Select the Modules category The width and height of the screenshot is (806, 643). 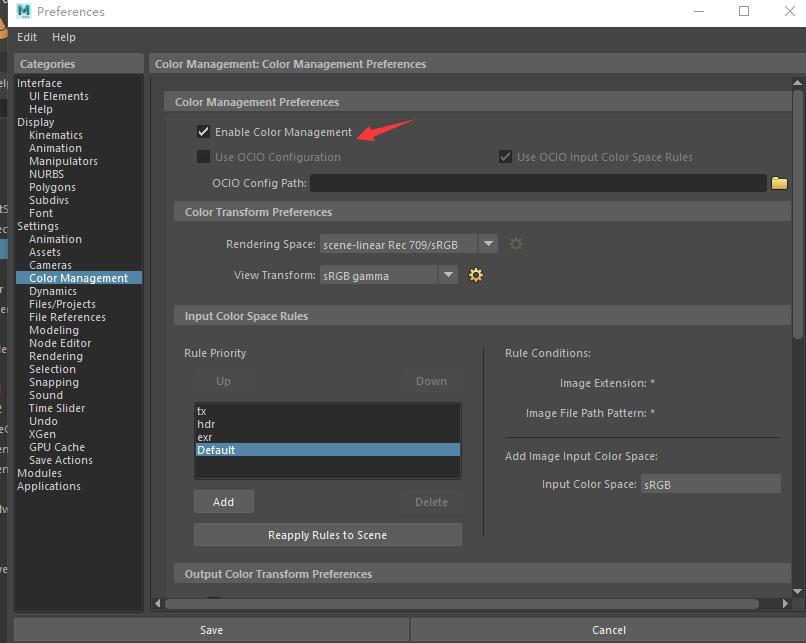39,473
